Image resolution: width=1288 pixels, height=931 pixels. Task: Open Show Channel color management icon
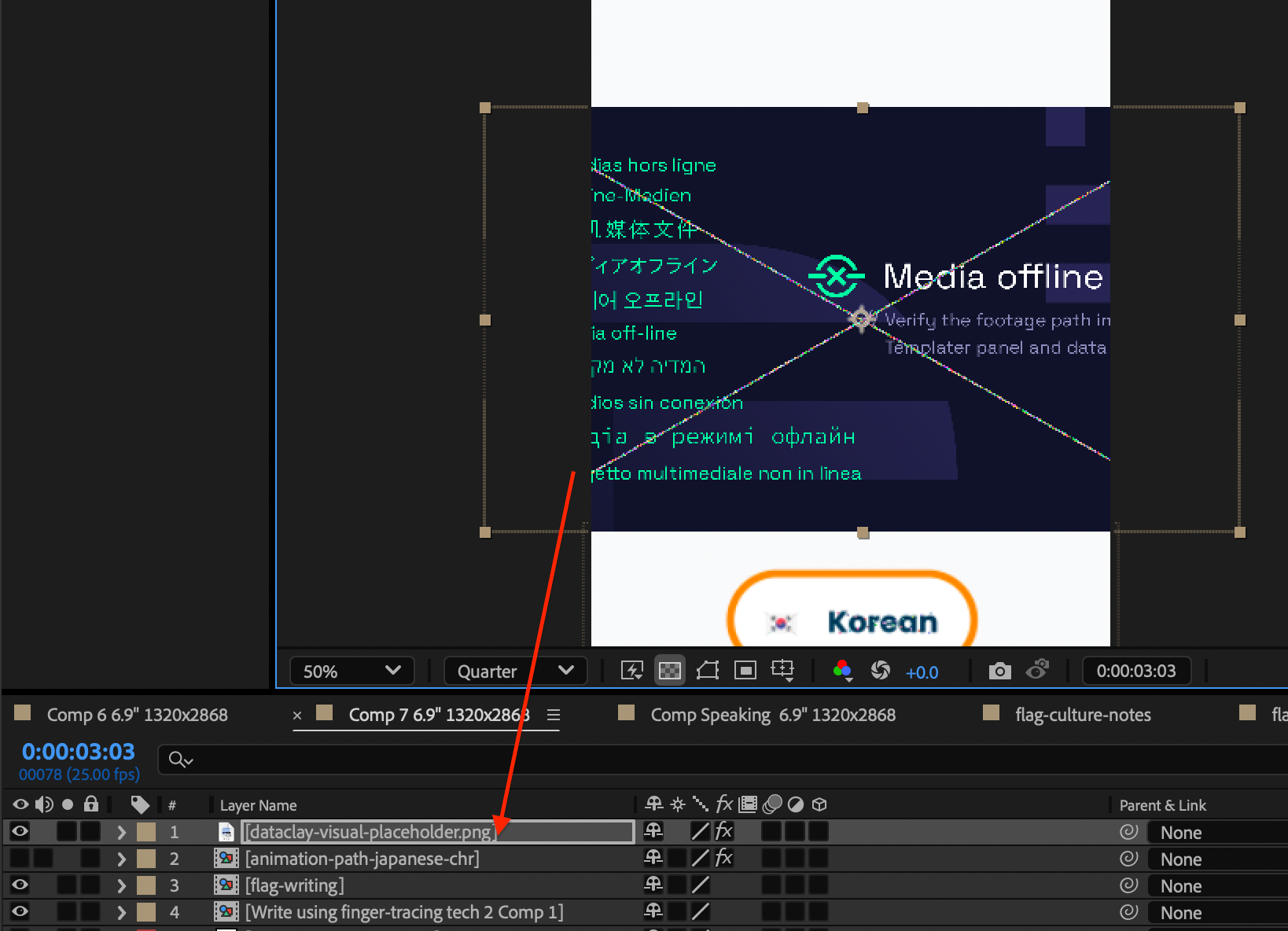coord(842,671)
